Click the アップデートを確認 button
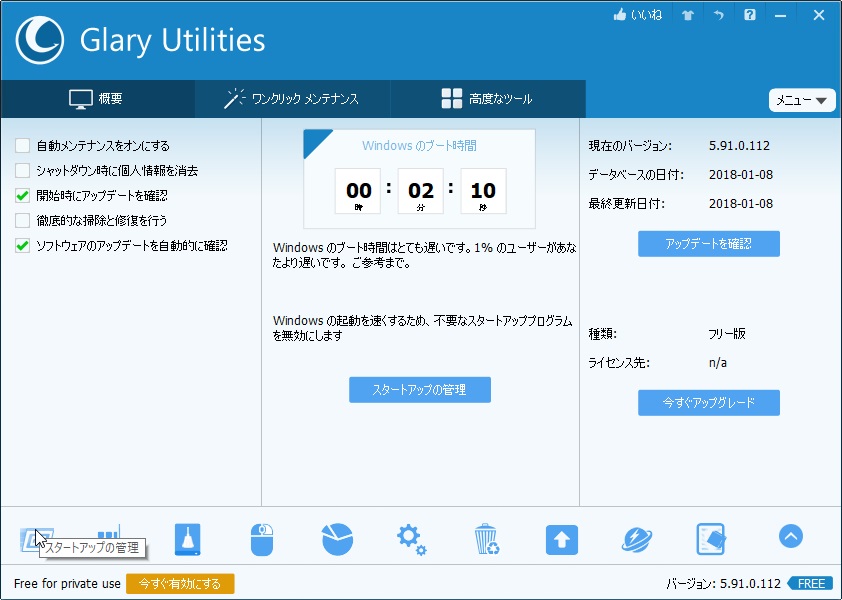Viewport: 842px width, 600px height. [x=708, y=243]
